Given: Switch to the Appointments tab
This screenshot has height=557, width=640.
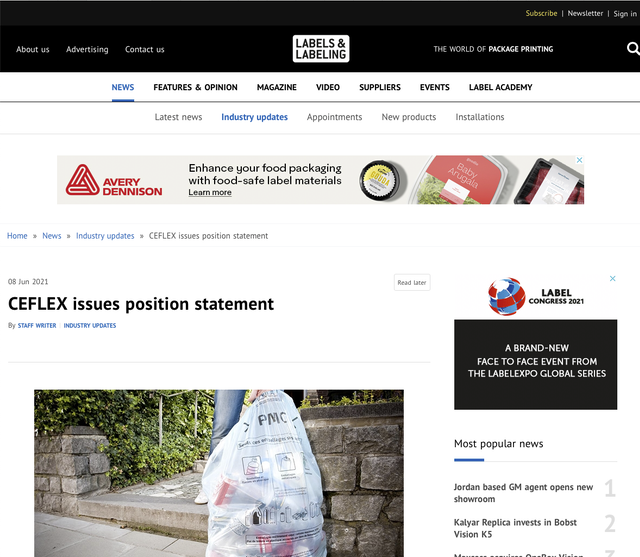Looking at the screenshot, I should 334,117.
